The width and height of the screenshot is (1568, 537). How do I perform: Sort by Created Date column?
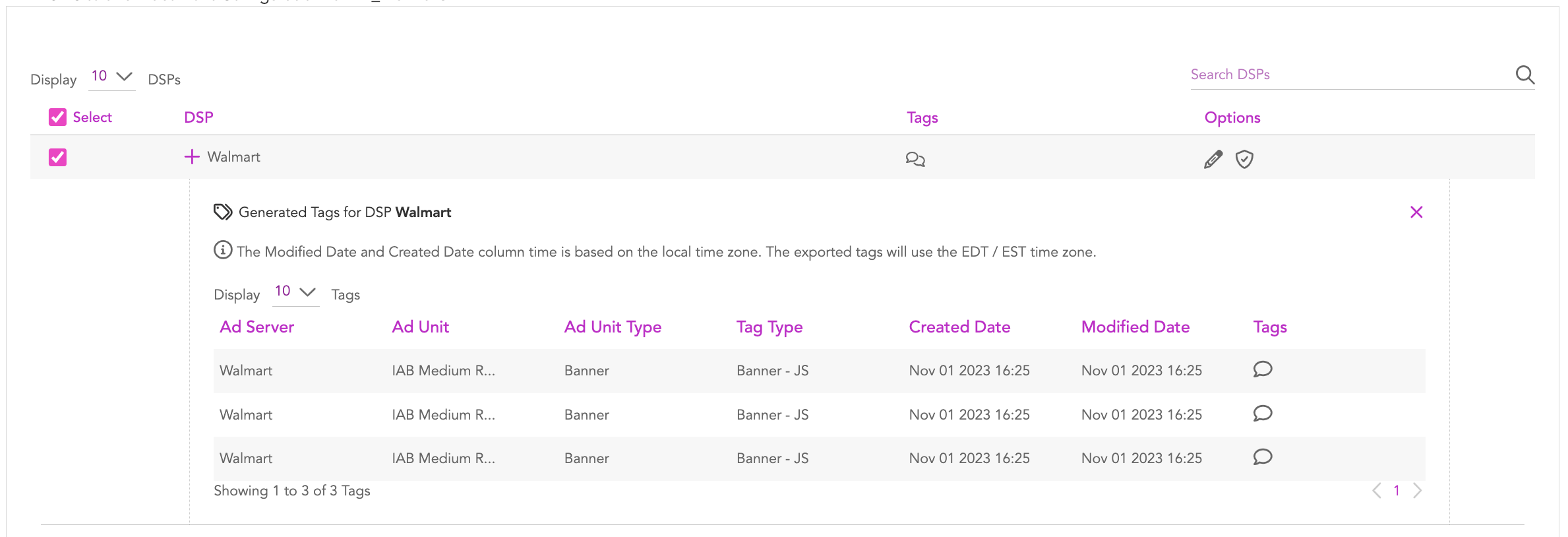pyautogui.click(x=959, y=327)
